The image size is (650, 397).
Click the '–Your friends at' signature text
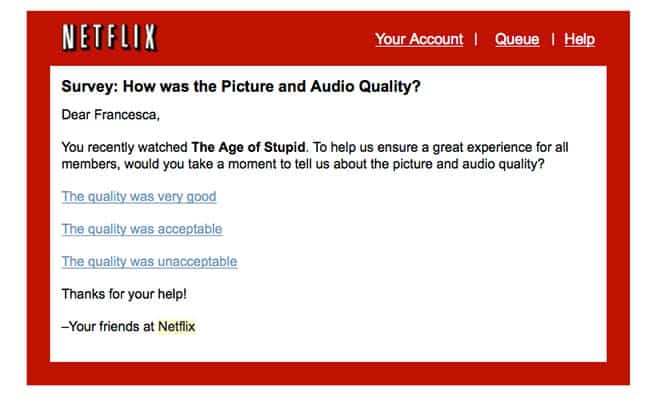(108, 327)
